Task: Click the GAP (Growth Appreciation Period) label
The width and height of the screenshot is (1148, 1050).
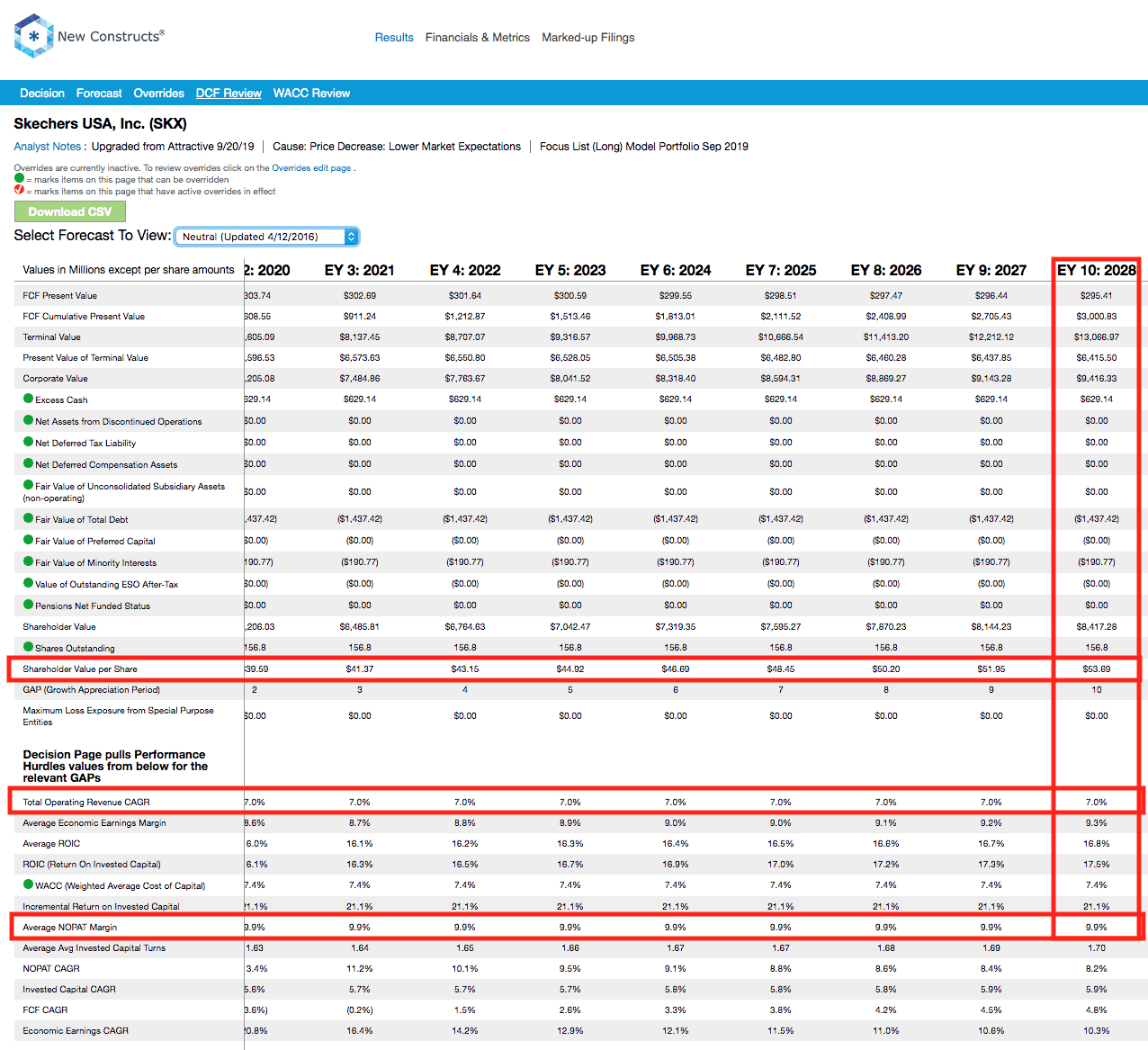Action: click(x=92, y=689)
